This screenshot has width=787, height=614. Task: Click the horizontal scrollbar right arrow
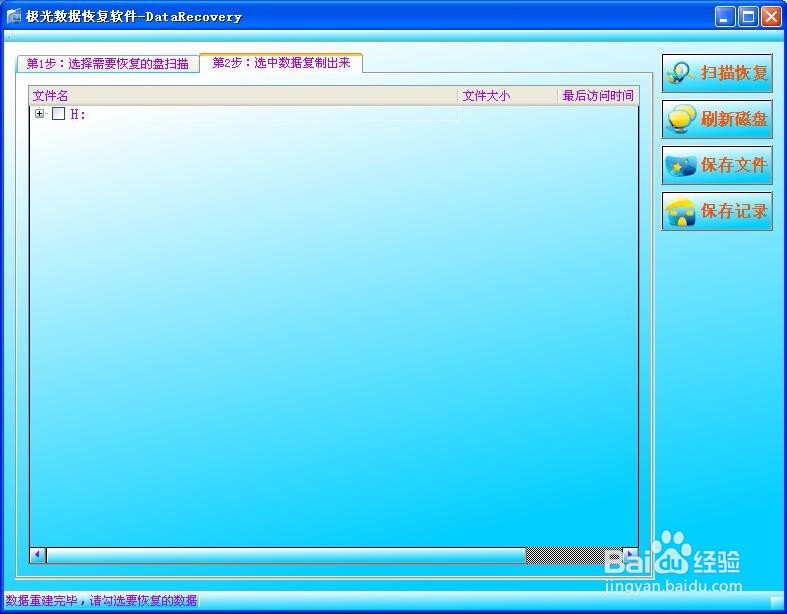pyautogui.click(x=630, y=555)
